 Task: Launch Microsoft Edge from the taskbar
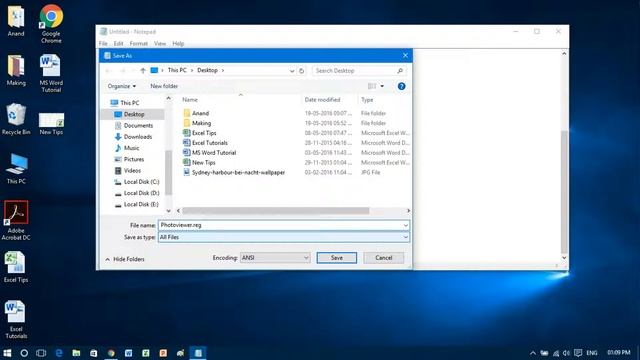(59, 353)
